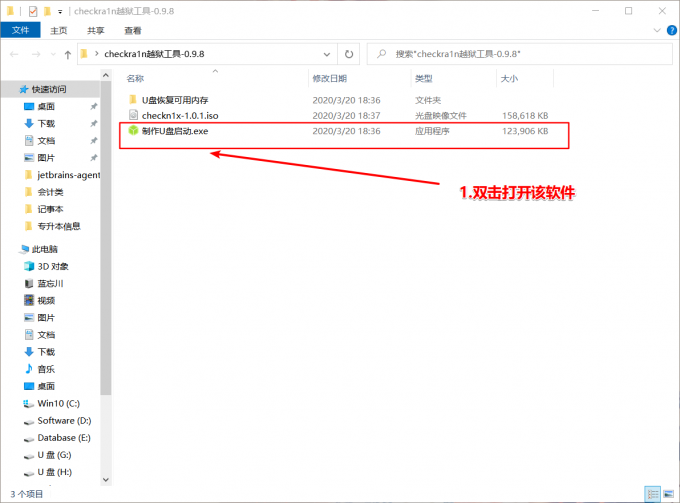Open 下载 under quick access
Screen dimensions: 680x503
(46, 124)
